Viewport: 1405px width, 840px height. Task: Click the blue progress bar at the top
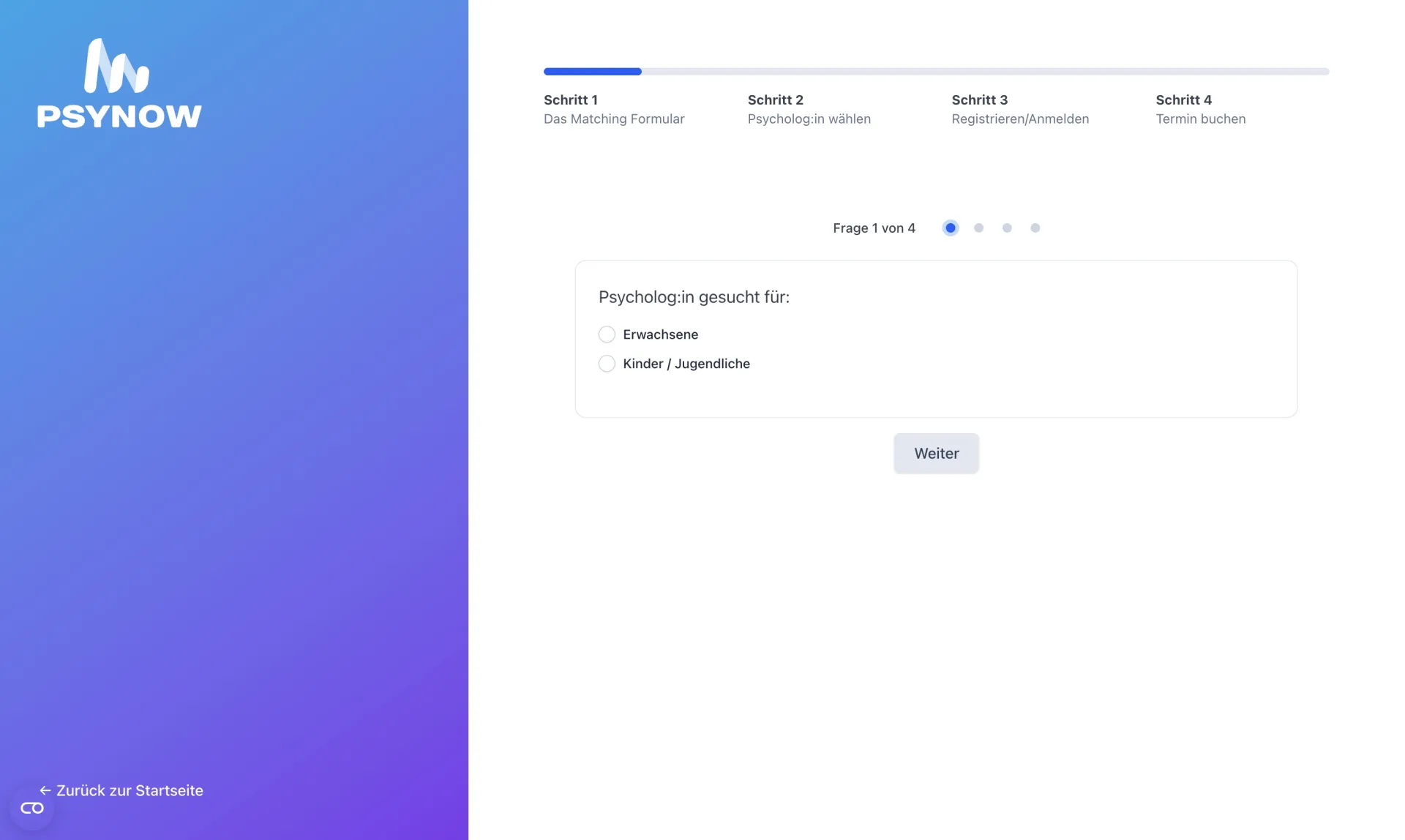tap(592, 71)
